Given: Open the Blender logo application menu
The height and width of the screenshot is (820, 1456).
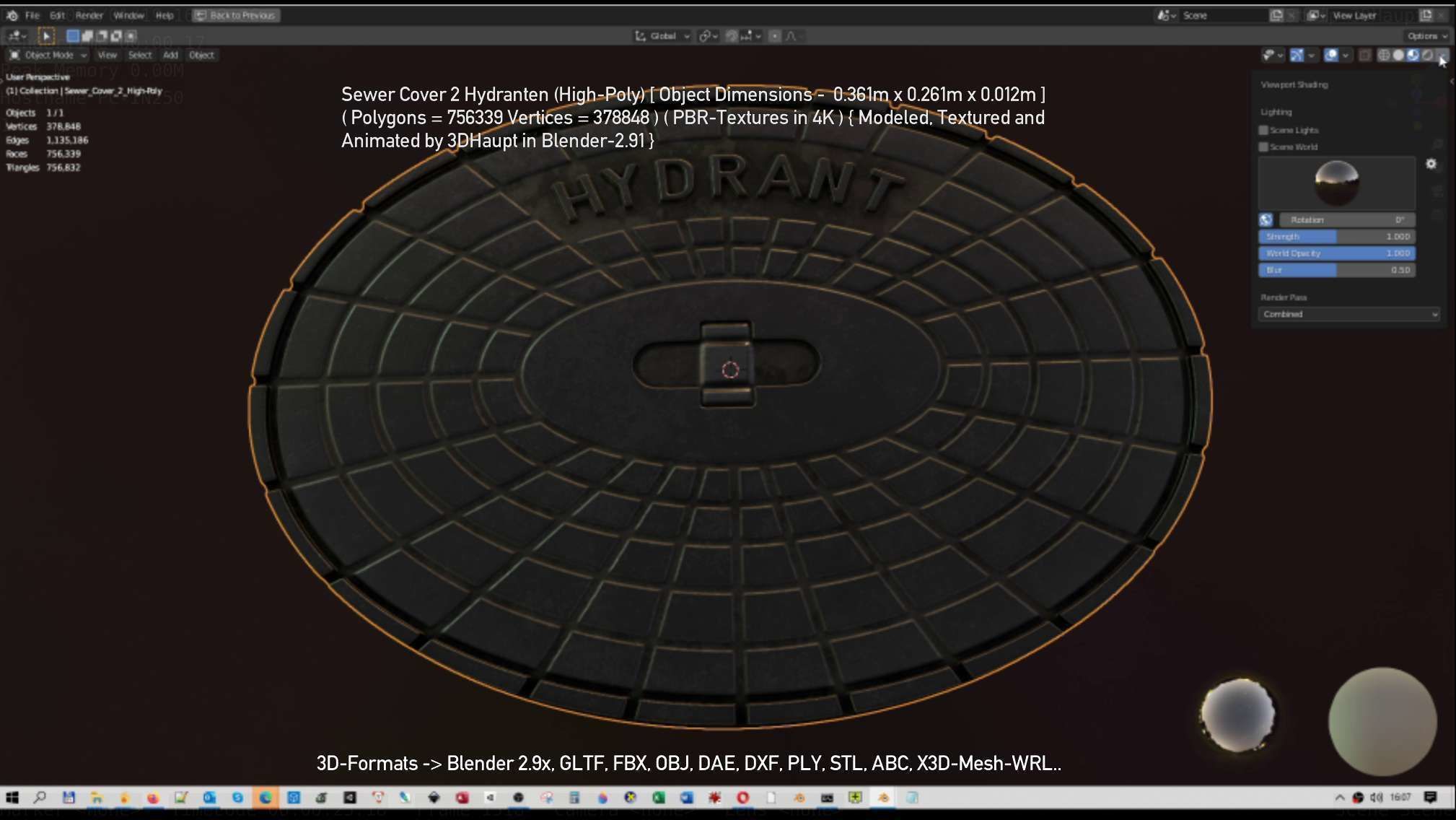Looking at the screenshot, I should click(x=12, y=15).
